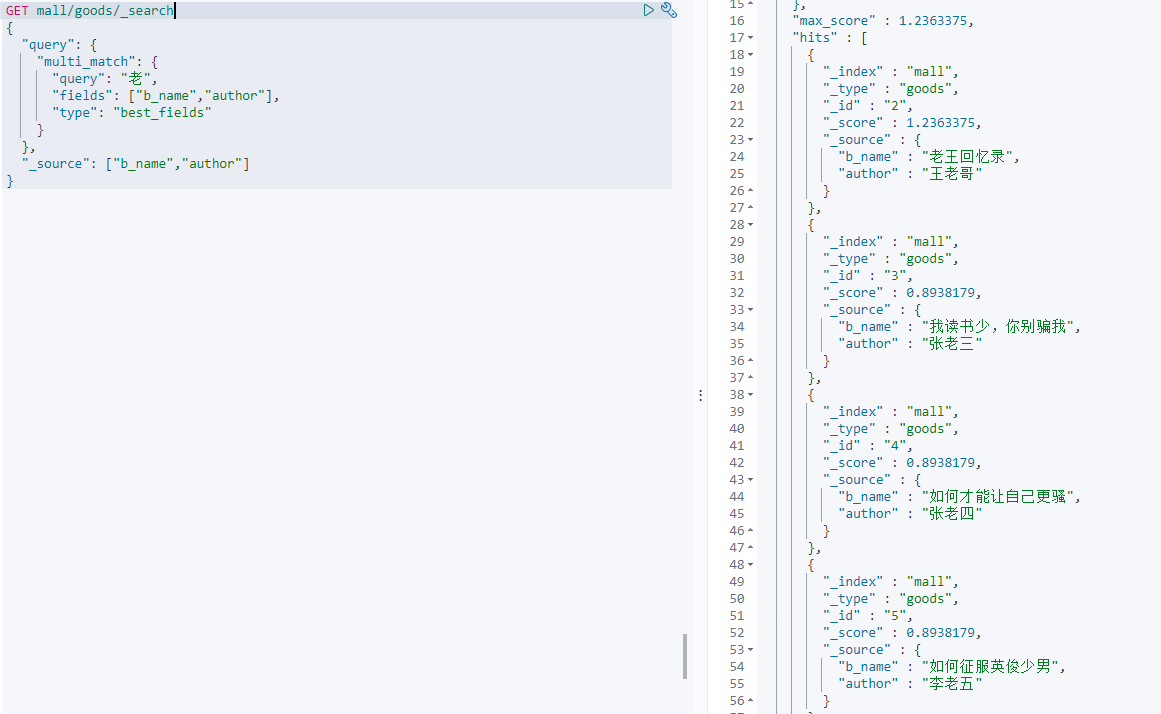Click the "GET mall/goods/_search" request line
Image resolution: width=1161 pixels, height=714 pixels.
pos(90,10)
